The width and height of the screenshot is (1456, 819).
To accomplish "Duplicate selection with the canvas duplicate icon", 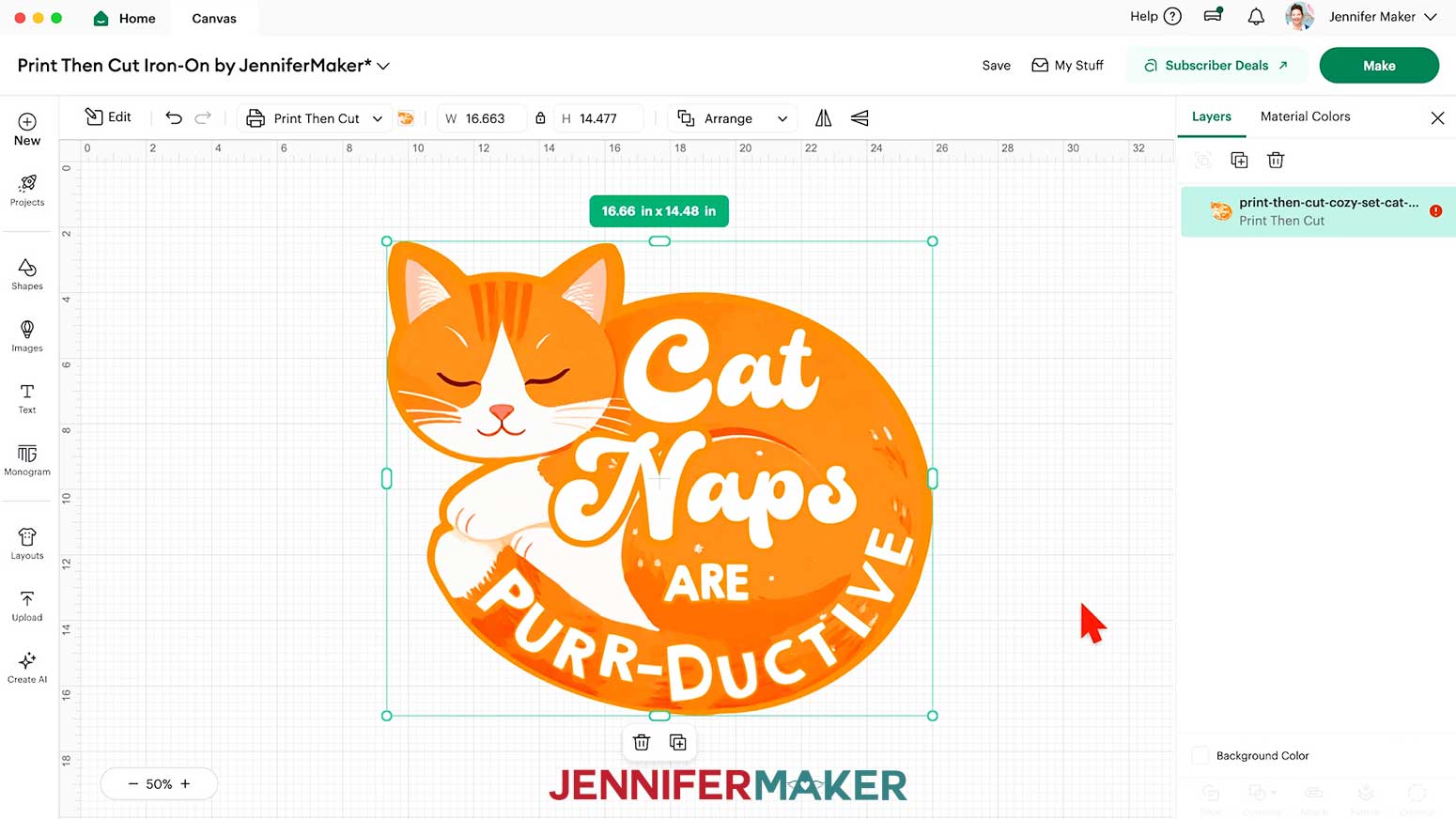I will (677, 742).
